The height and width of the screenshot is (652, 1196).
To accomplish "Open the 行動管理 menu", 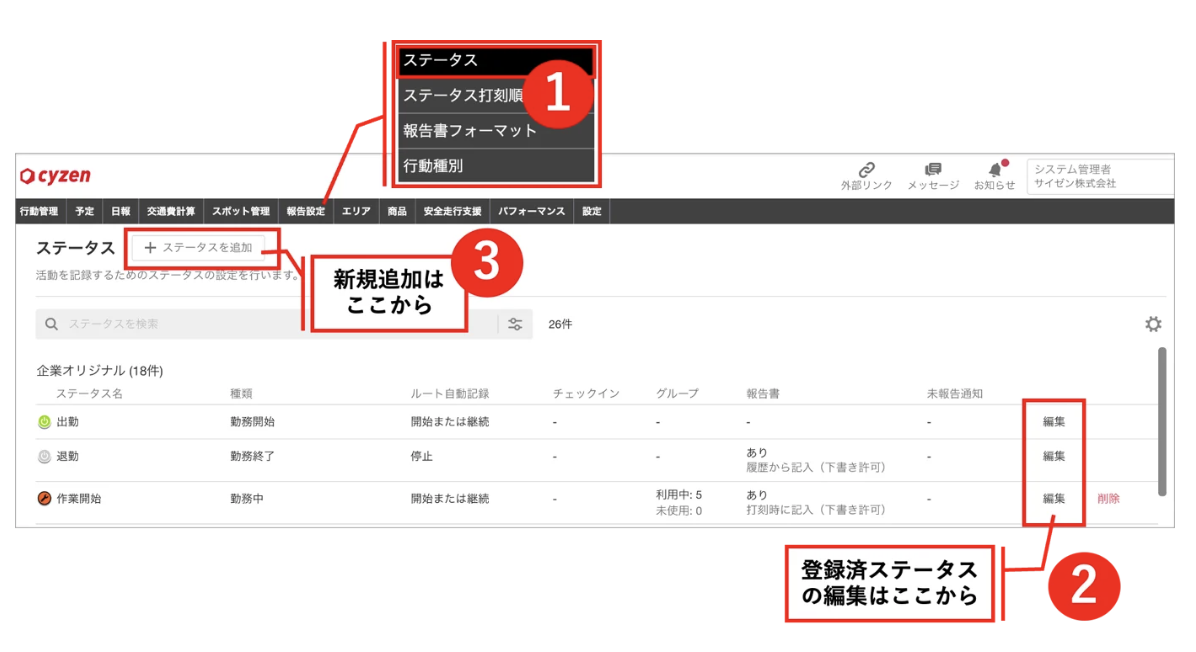I will [39, 211].
